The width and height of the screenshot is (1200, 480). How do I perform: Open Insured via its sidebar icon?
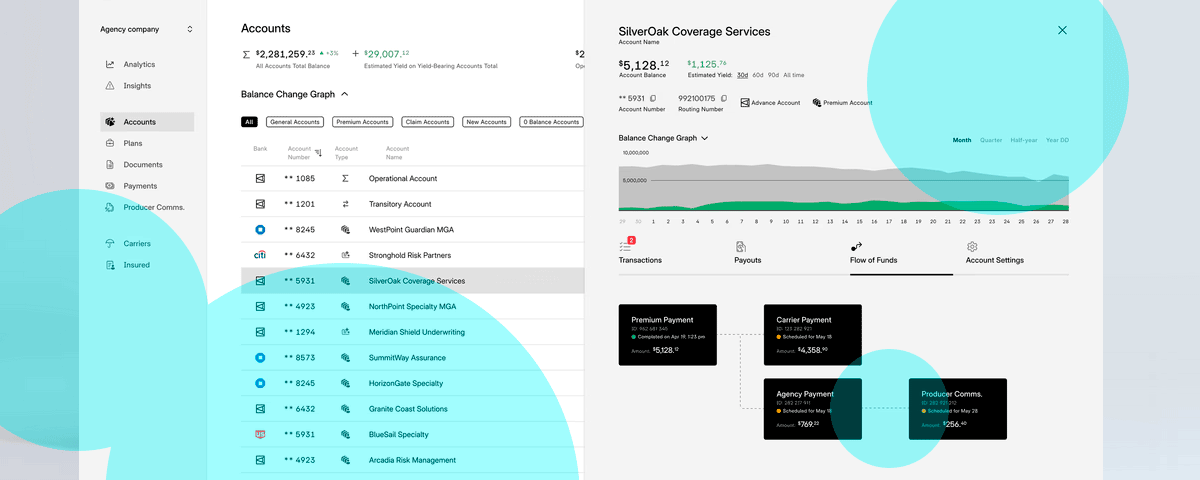(110, 265)
